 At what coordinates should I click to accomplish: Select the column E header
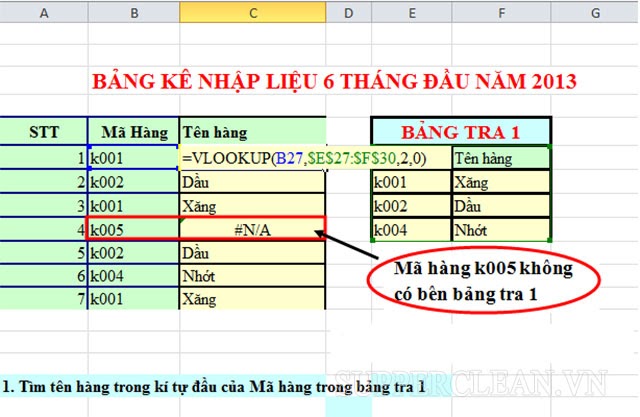tap(411, 12)
